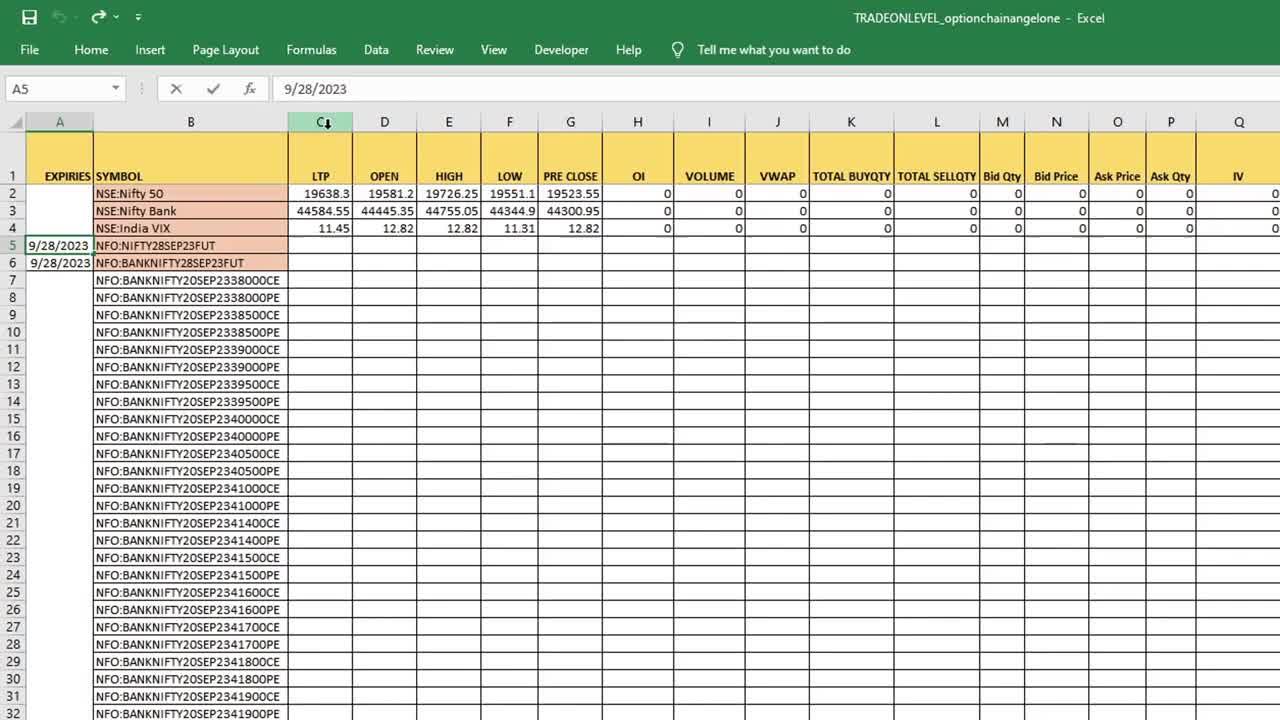
Task: Click Tell me what you want to do
Action: tap(774, 49)
